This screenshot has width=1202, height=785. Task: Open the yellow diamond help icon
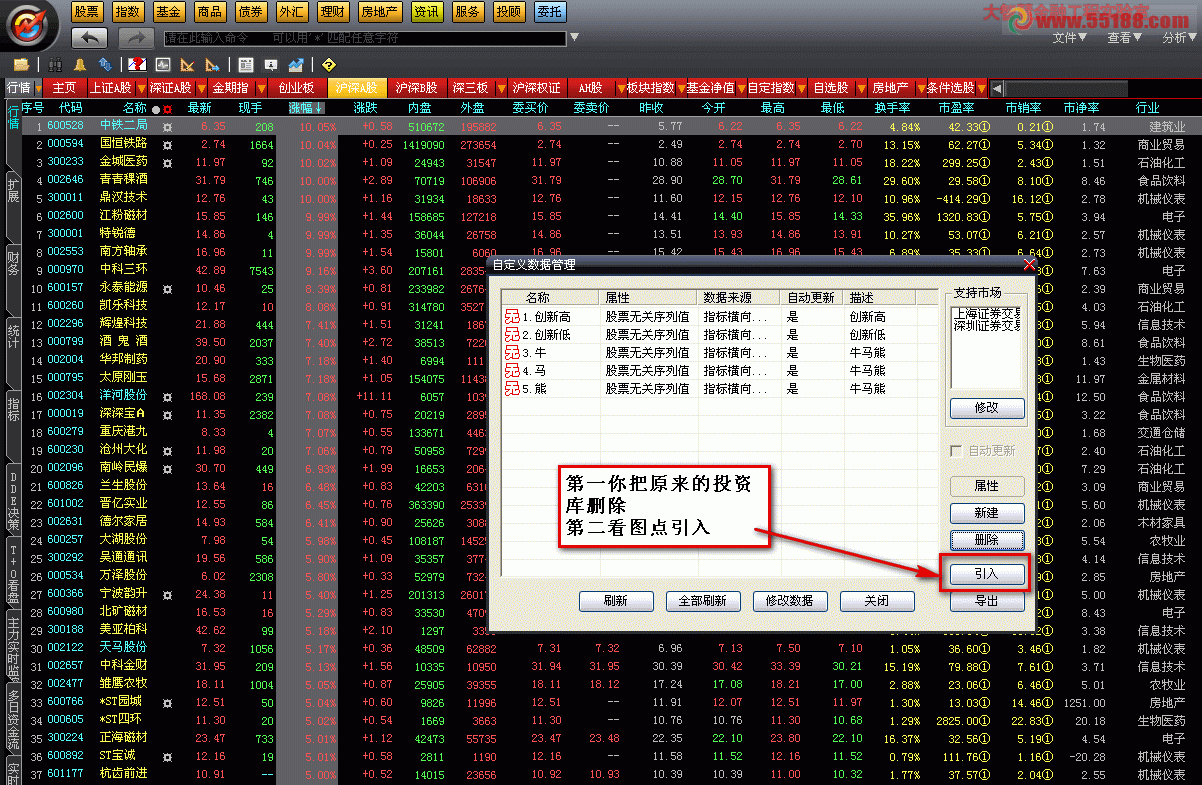[329, 65]
